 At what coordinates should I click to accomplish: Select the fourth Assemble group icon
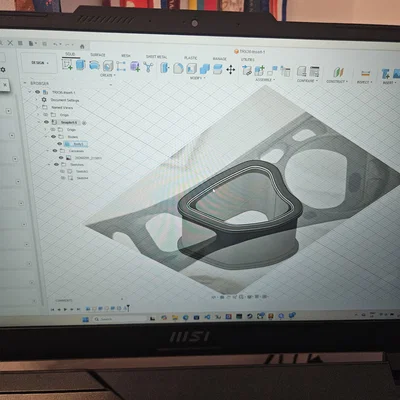(x=285, y=71)
